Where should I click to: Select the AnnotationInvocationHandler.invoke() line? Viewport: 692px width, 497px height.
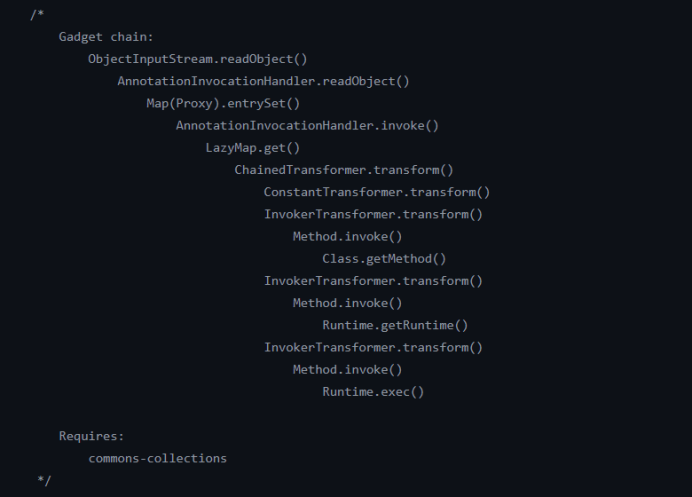pyautogui.click(x=307, y=125)
